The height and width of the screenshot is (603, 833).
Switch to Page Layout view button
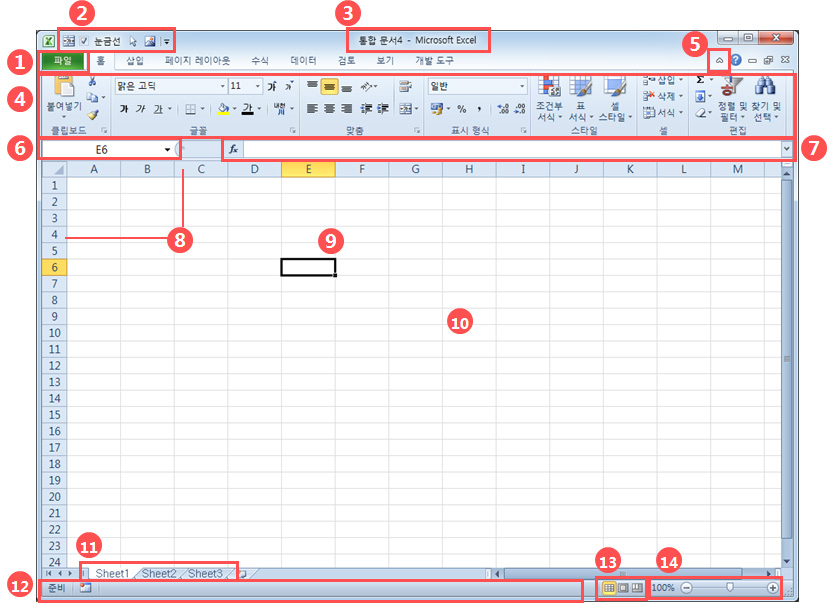[x=624, y=588]
